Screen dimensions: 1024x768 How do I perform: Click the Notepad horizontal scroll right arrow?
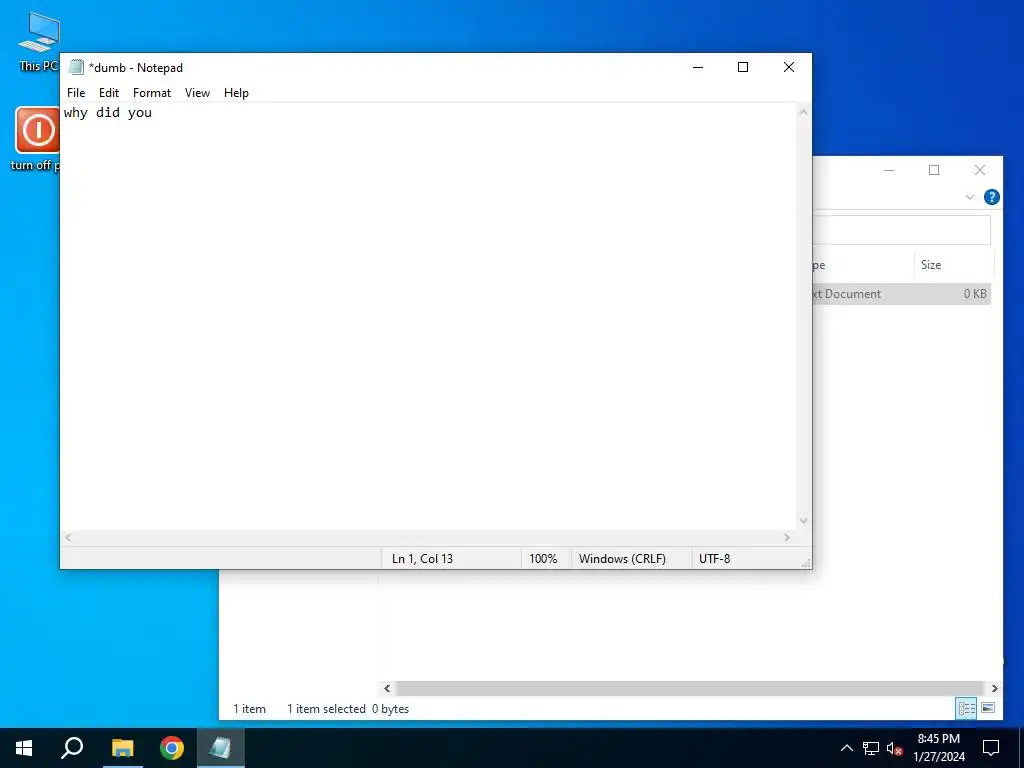click(787, 537)
